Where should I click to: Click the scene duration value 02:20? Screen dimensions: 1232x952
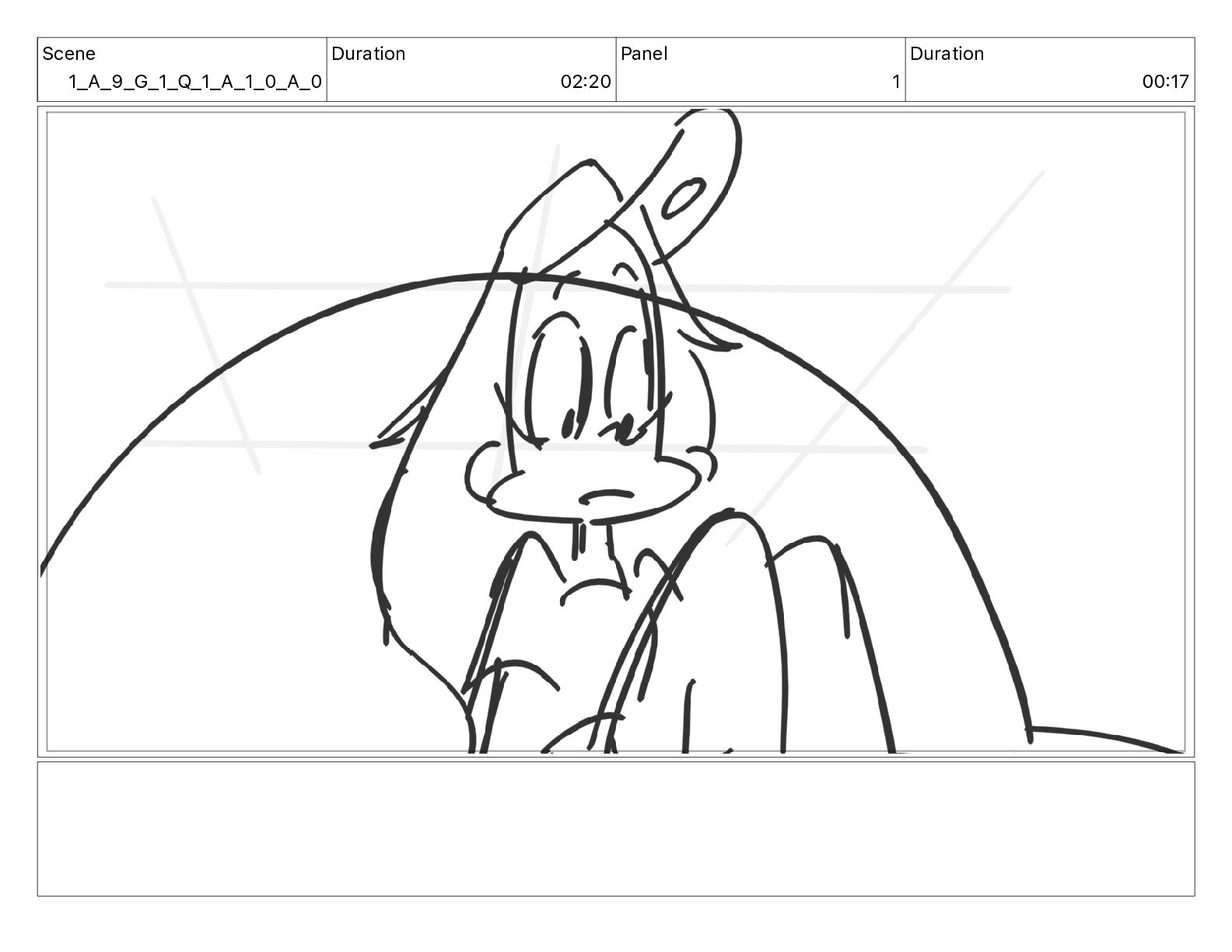point(586,82)
